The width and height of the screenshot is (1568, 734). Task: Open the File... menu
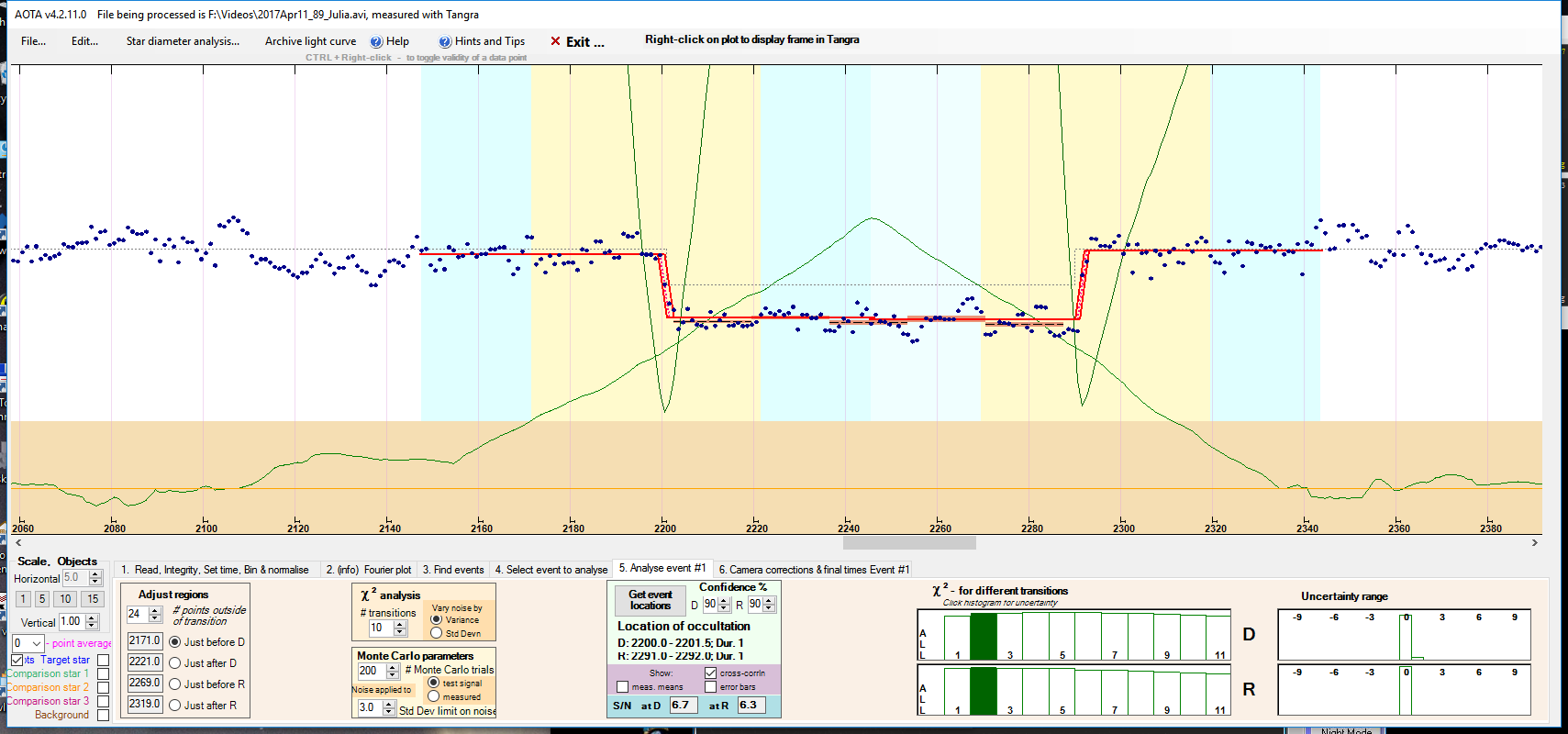(34, 41)
